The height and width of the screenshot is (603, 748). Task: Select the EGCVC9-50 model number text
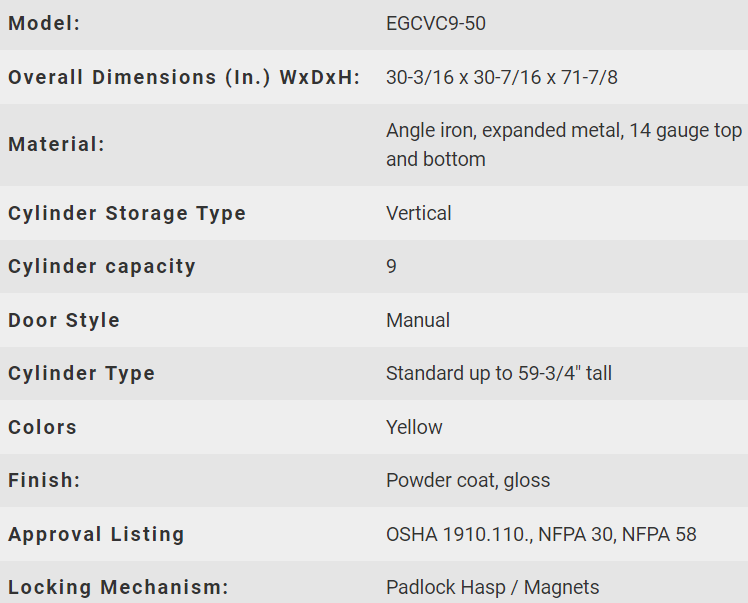(436, 23)
